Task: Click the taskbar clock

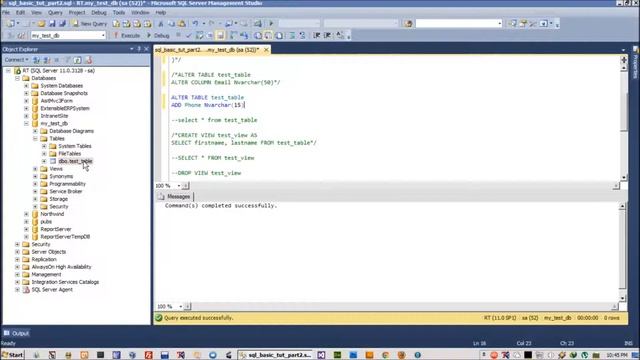Action: pyautogui.click(x=617, y=355)
